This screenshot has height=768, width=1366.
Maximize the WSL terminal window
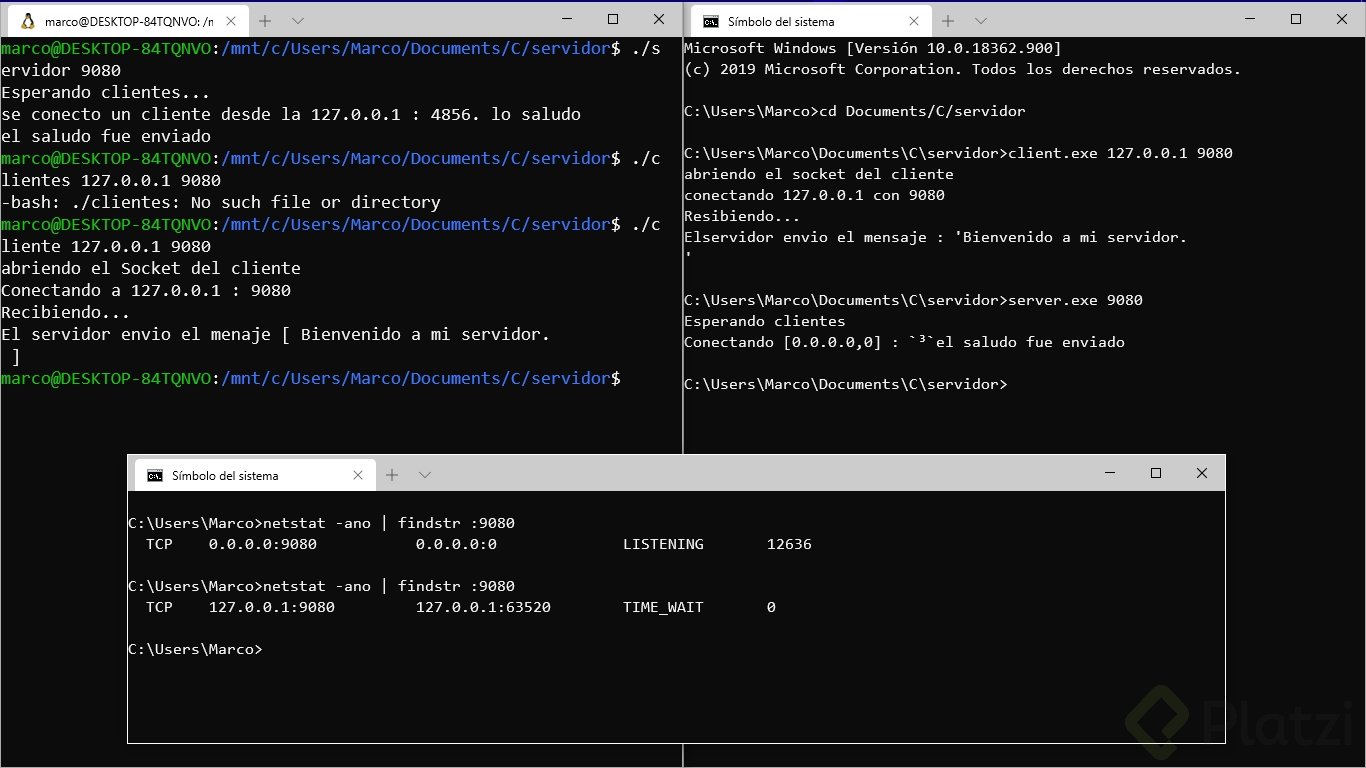[x=613, y=19]
